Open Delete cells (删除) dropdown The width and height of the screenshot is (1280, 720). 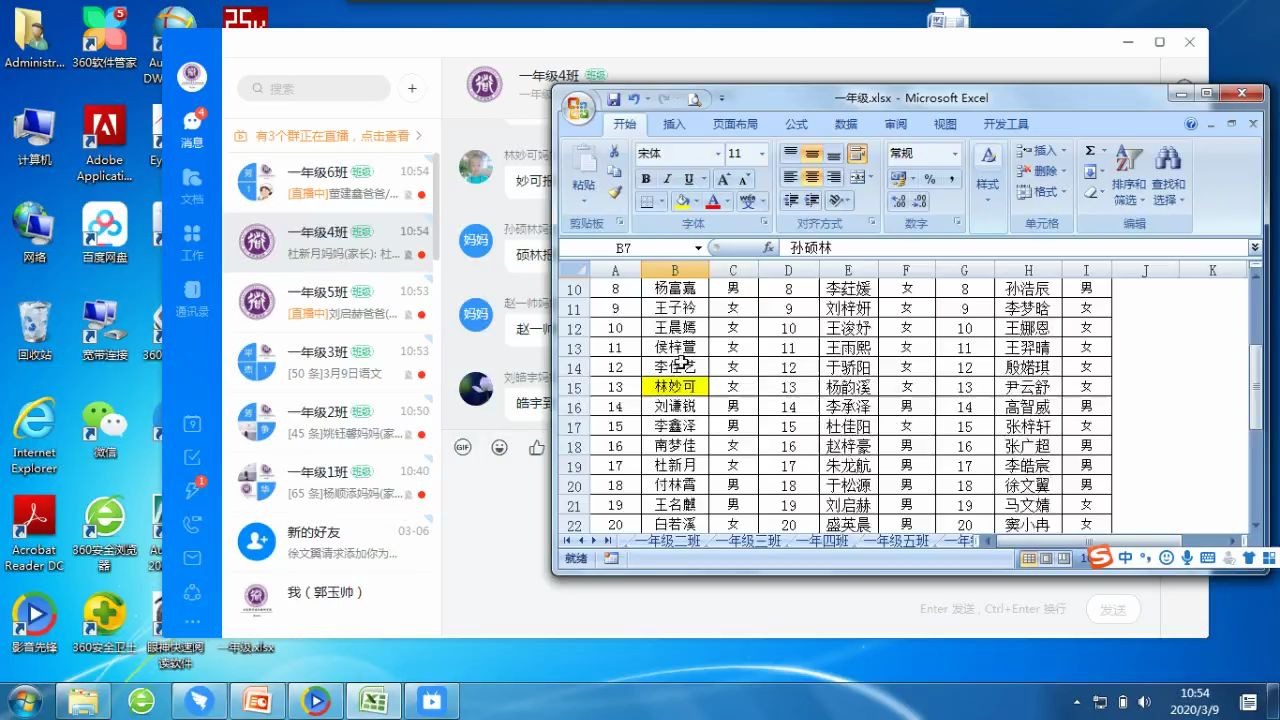[1041, 171]
